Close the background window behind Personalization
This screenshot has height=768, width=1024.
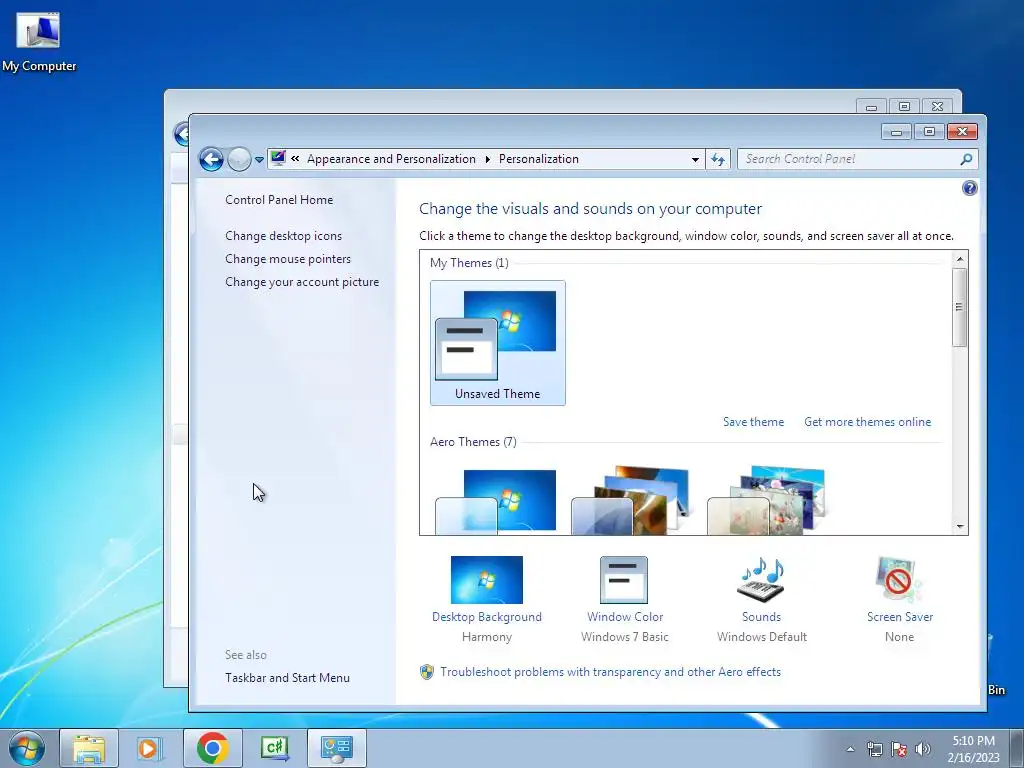[x=937, y=106]
